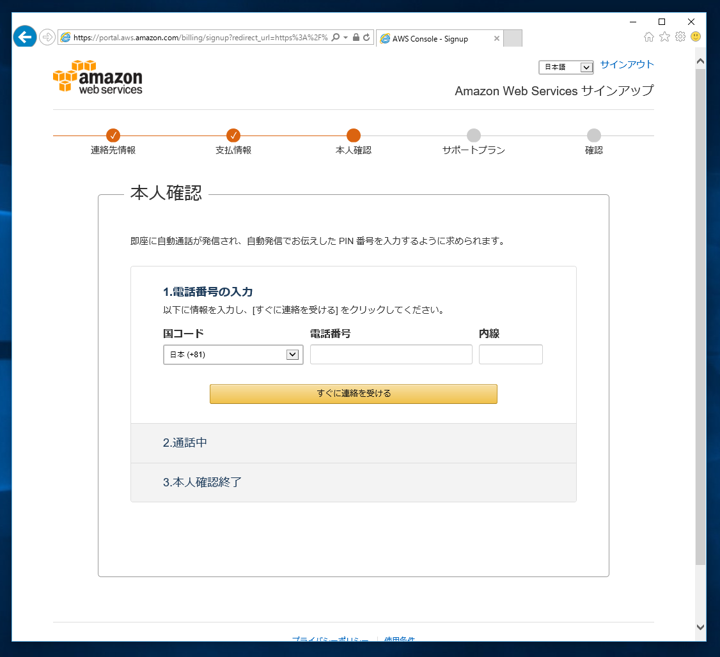Image resolution: width=720 pixels, height=657 pixels.
Task: Click the address bar URL field
Action: (x=200, y=38)
